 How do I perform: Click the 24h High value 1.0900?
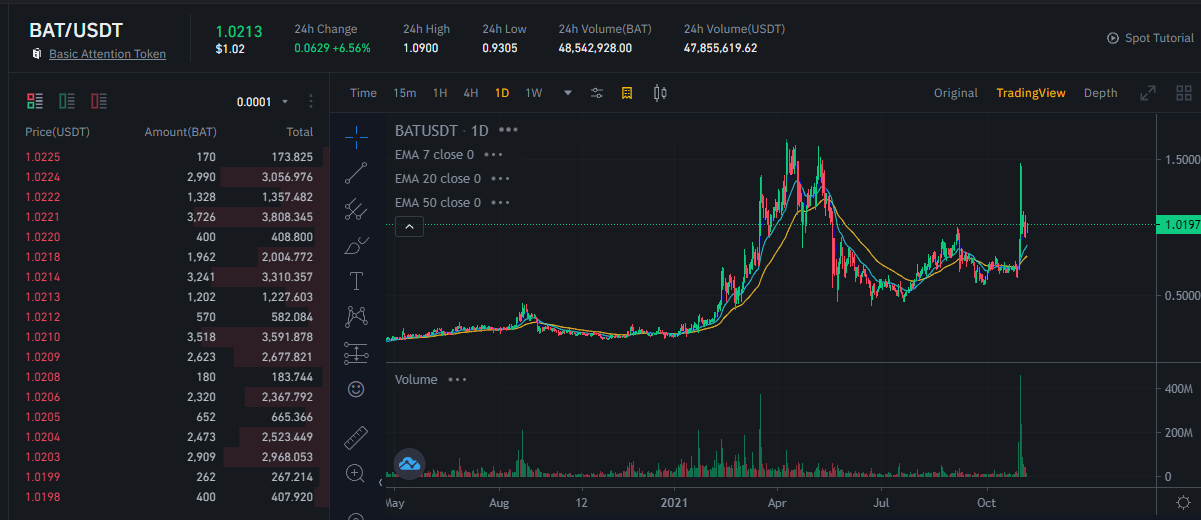click(420, 48)
